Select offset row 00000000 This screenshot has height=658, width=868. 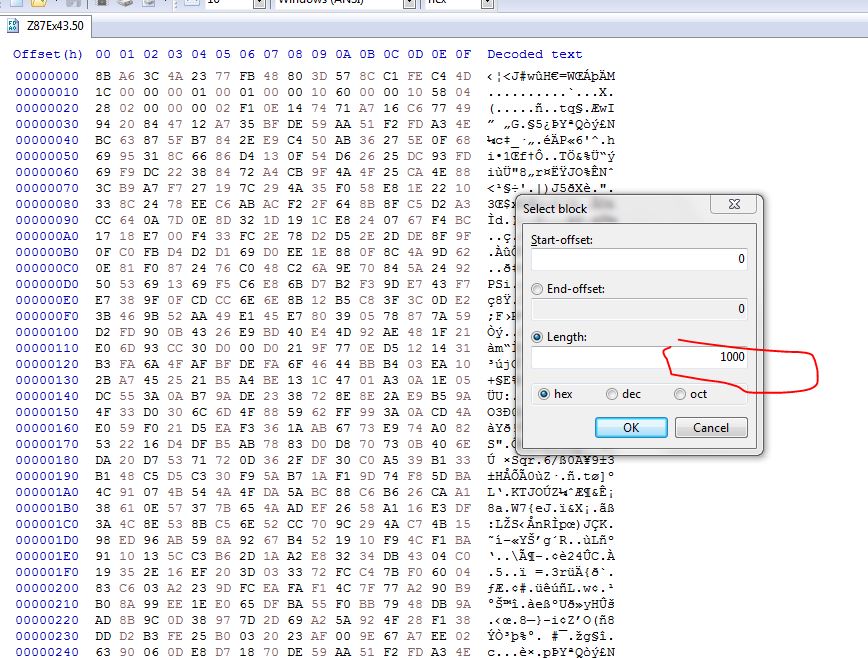(47, 76)
